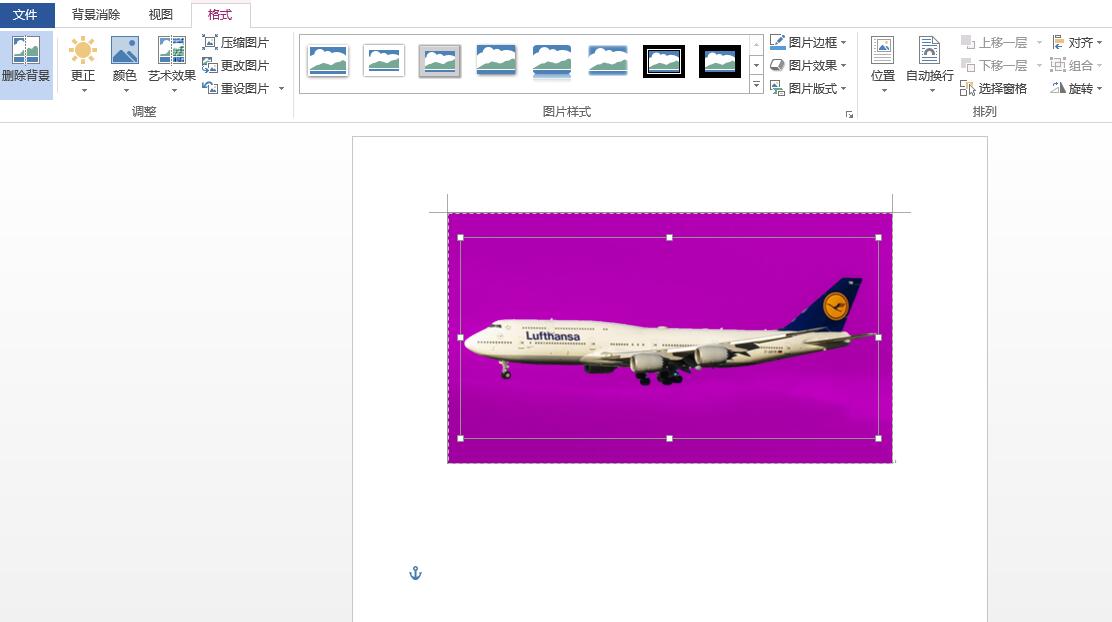
Task: Expand the 更正 dropdown arrow
Action: coord(84,90)
